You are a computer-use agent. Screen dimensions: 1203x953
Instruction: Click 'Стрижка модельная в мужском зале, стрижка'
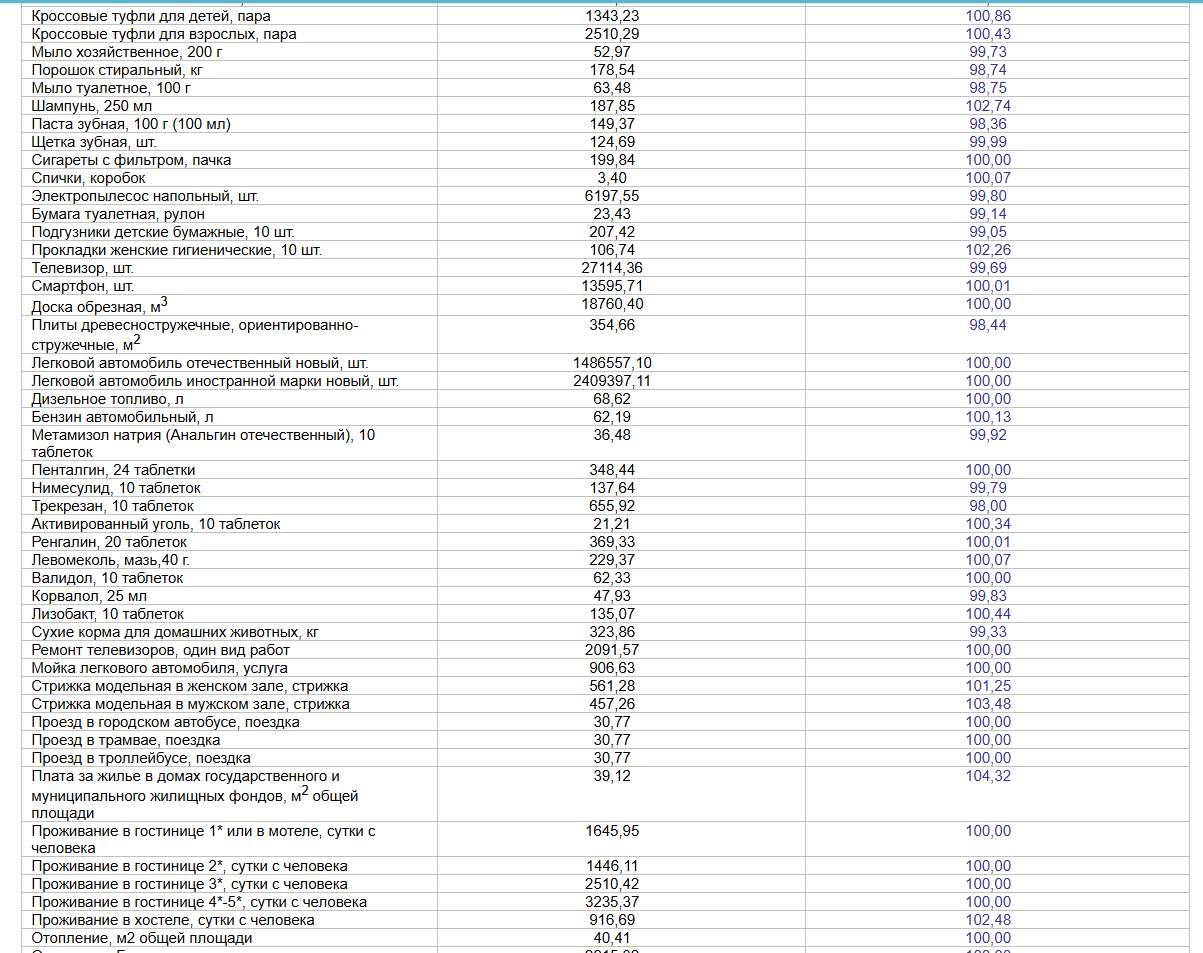click(190, 704)
